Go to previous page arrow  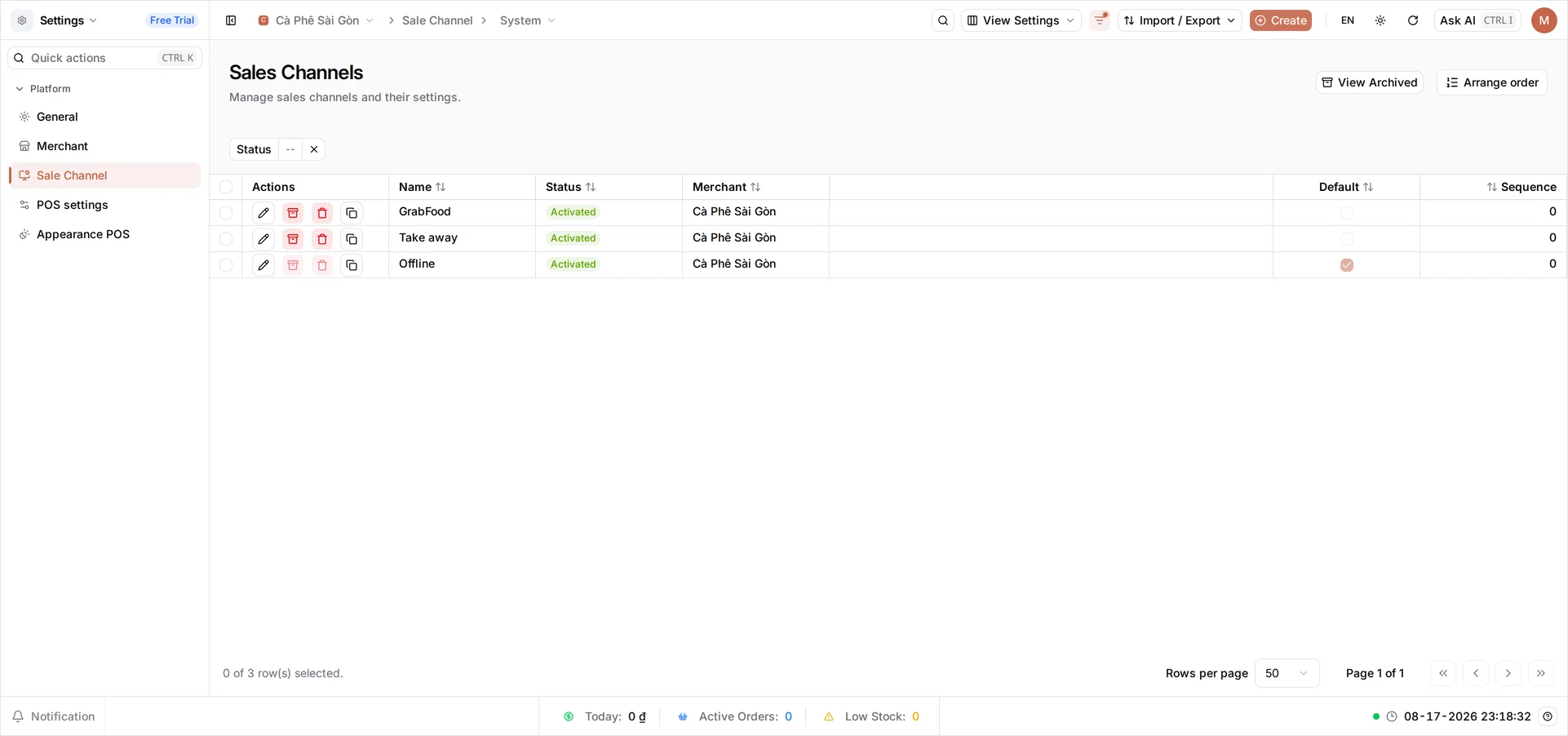1476,673
